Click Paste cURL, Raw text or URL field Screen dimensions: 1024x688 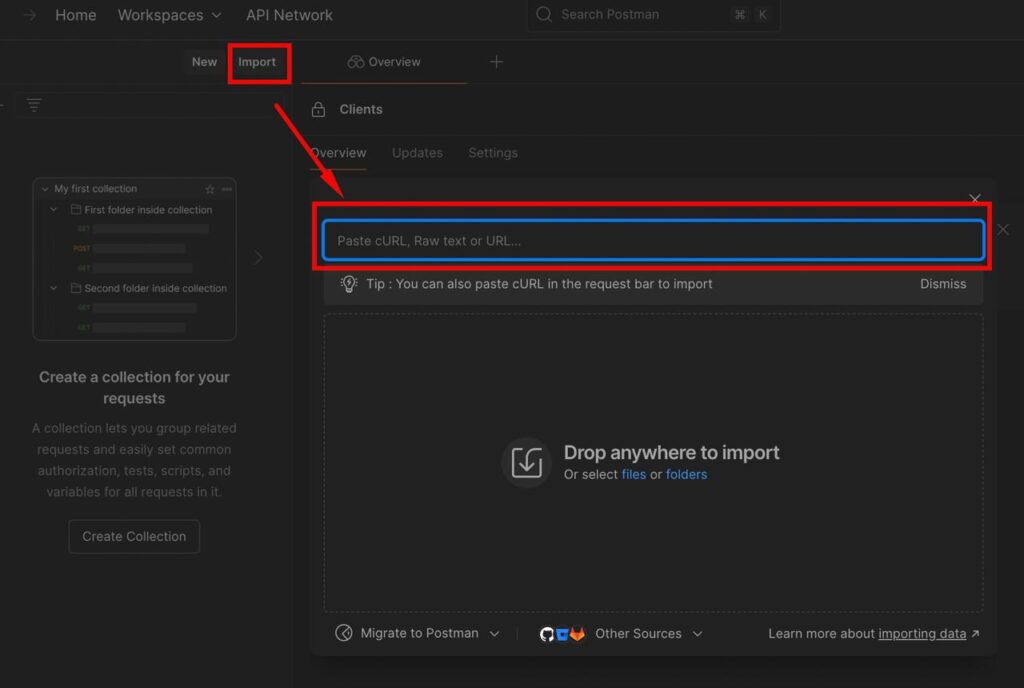[653, 240]
